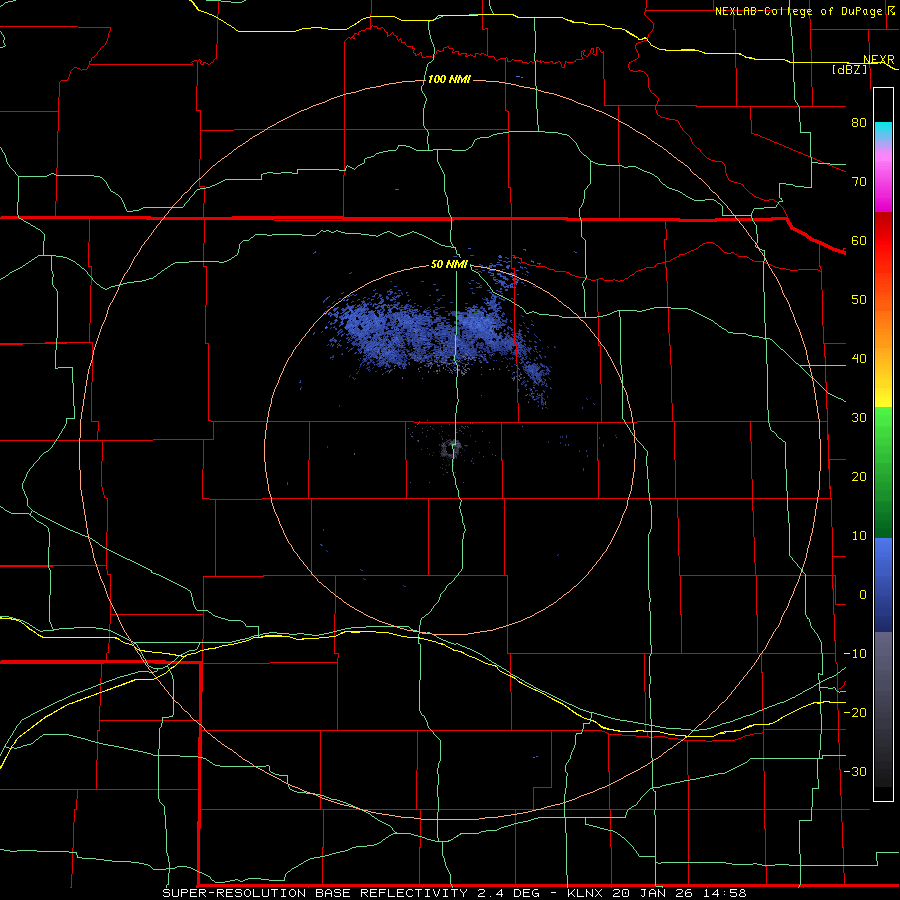The image size is (900, 900).
Task: Click the green segment of the color bar
Action: pos(883,472)
